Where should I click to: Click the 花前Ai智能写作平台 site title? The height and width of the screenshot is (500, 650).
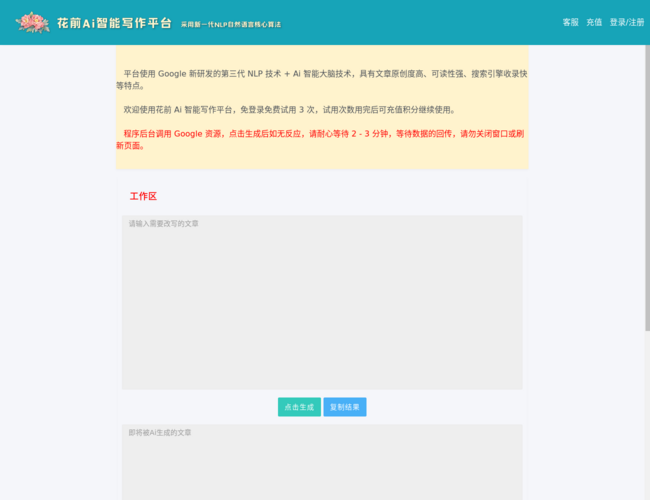[114, 23]
